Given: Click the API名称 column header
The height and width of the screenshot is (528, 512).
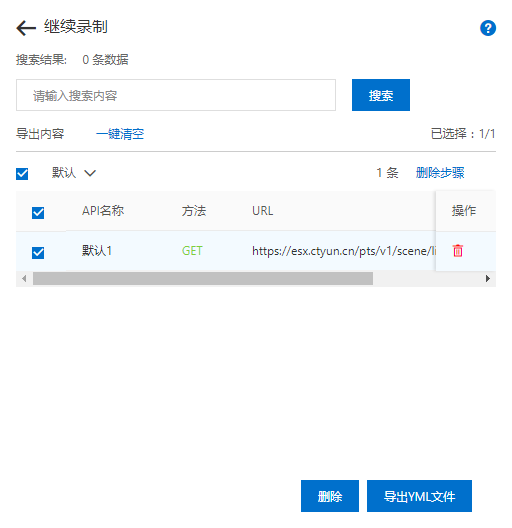Looking at the screenshot, I should [x=103, y=211].
